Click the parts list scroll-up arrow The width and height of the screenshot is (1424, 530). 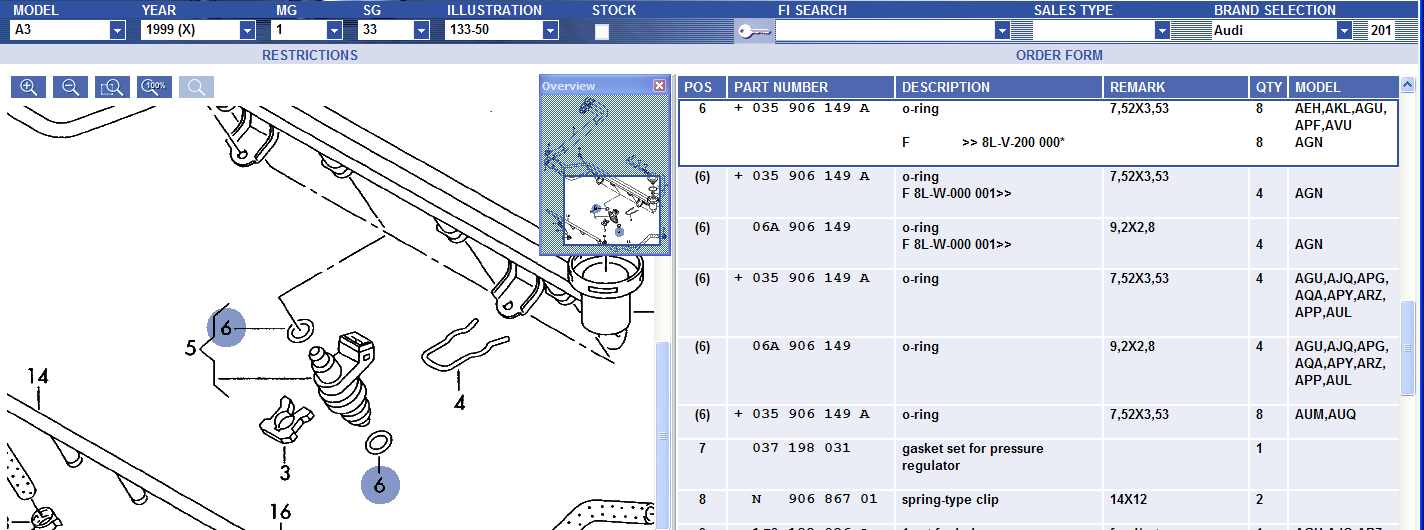tap(1408, 86)
